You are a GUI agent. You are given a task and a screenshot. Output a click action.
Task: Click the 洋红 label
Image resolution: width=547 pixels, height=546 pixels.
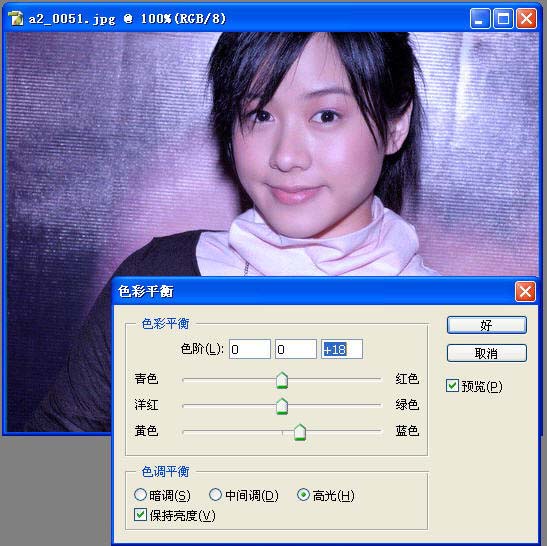147,405
